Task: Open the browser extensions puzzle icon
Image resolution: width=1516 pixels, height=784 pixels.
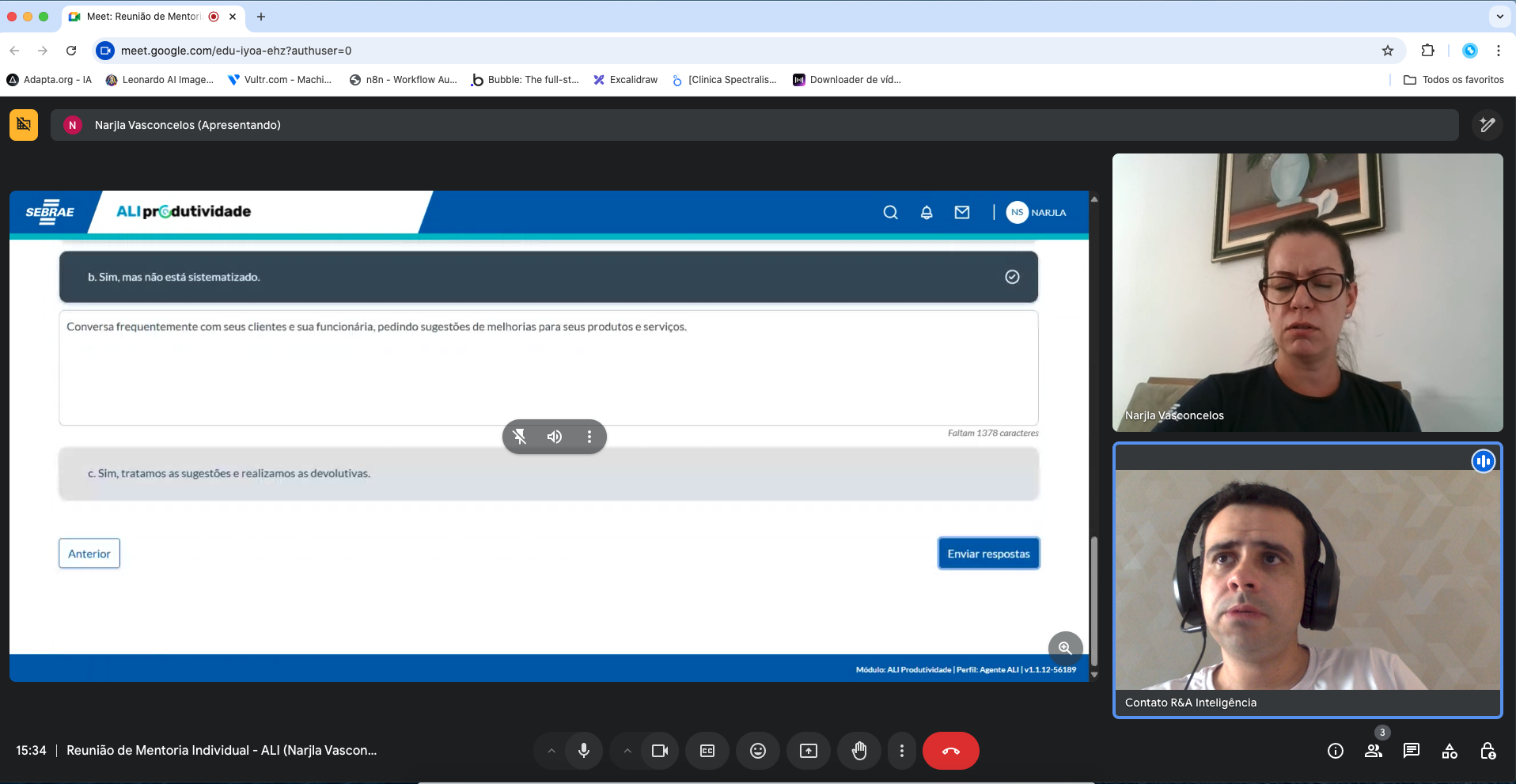Action: (1427, 51)
